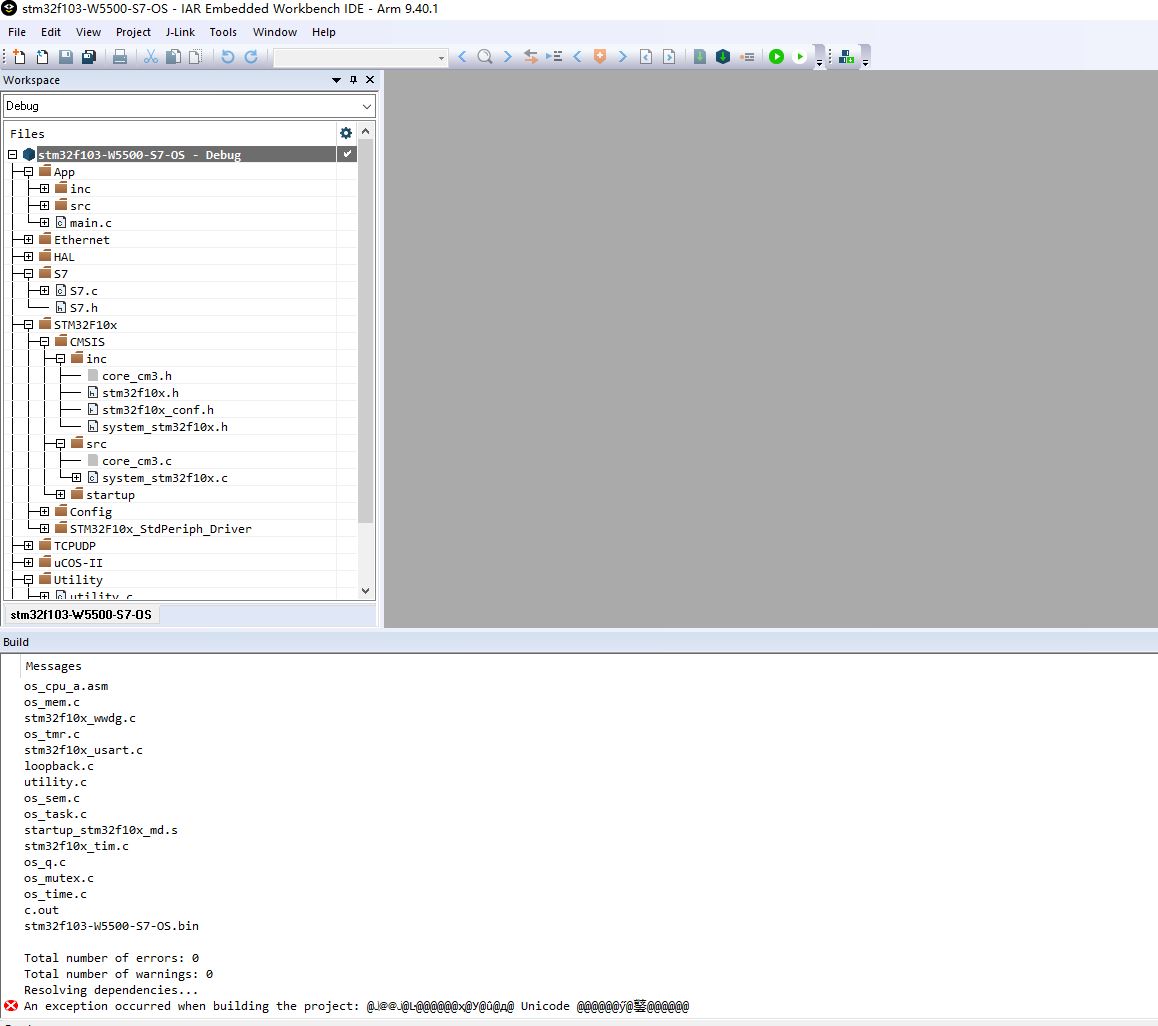This screenshot has width=1158, height=1026.
Task: Click Debug without Downloading icon
Action: pyautogui.click(x=800, y=57)
